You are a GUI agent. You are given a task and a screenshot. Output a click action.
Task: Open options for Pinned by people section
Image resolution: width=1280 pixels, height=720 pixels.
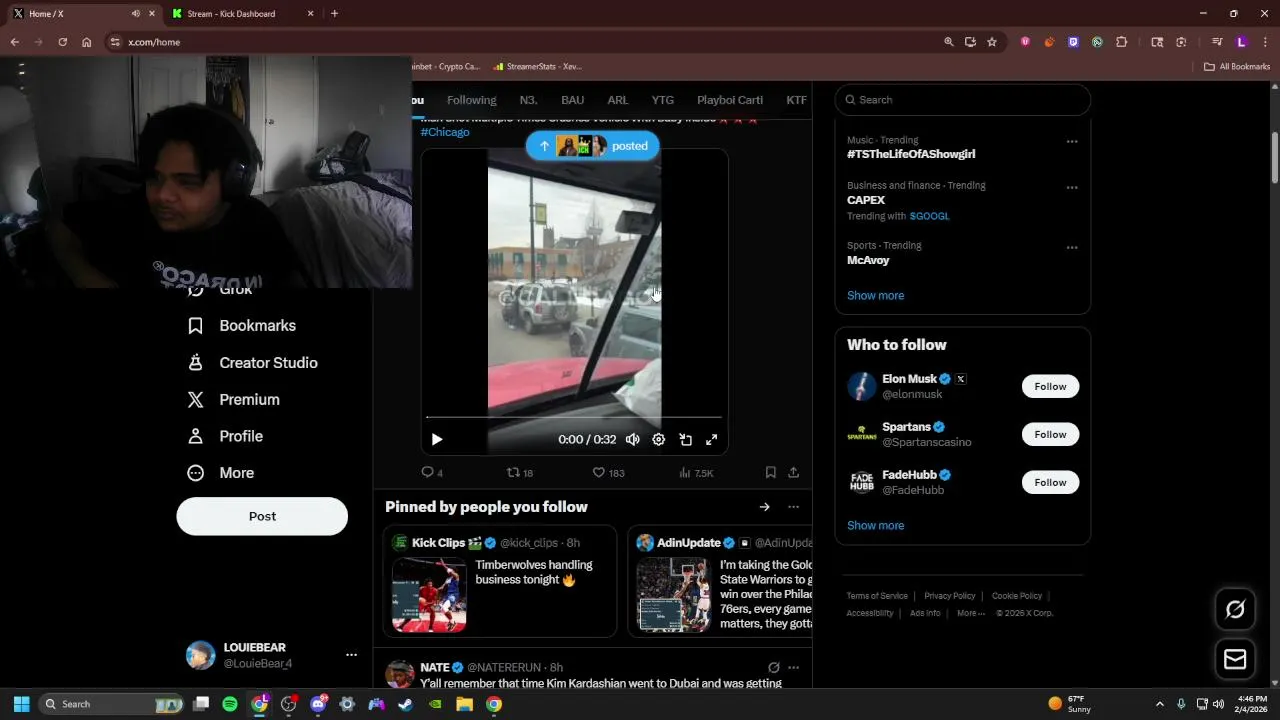[794, 507]
